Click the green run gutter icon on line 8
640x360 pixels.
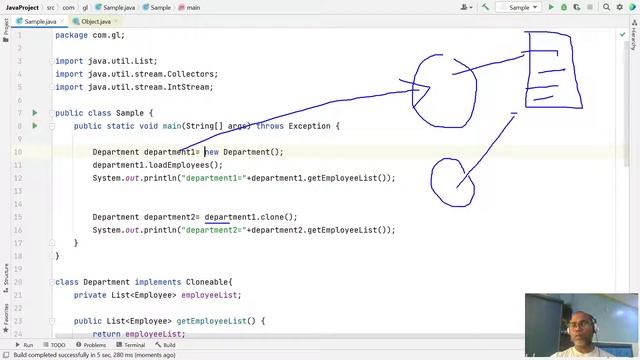[35, 126]
